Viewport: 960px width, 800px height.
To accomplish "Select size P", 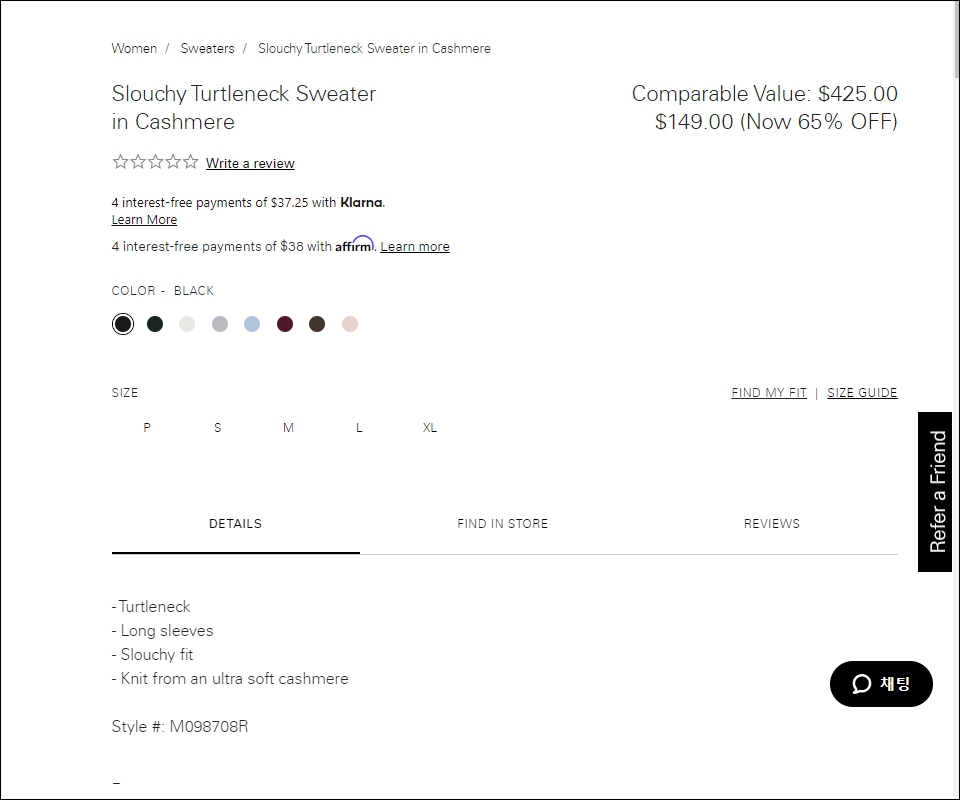I will (x=147, y=428).
